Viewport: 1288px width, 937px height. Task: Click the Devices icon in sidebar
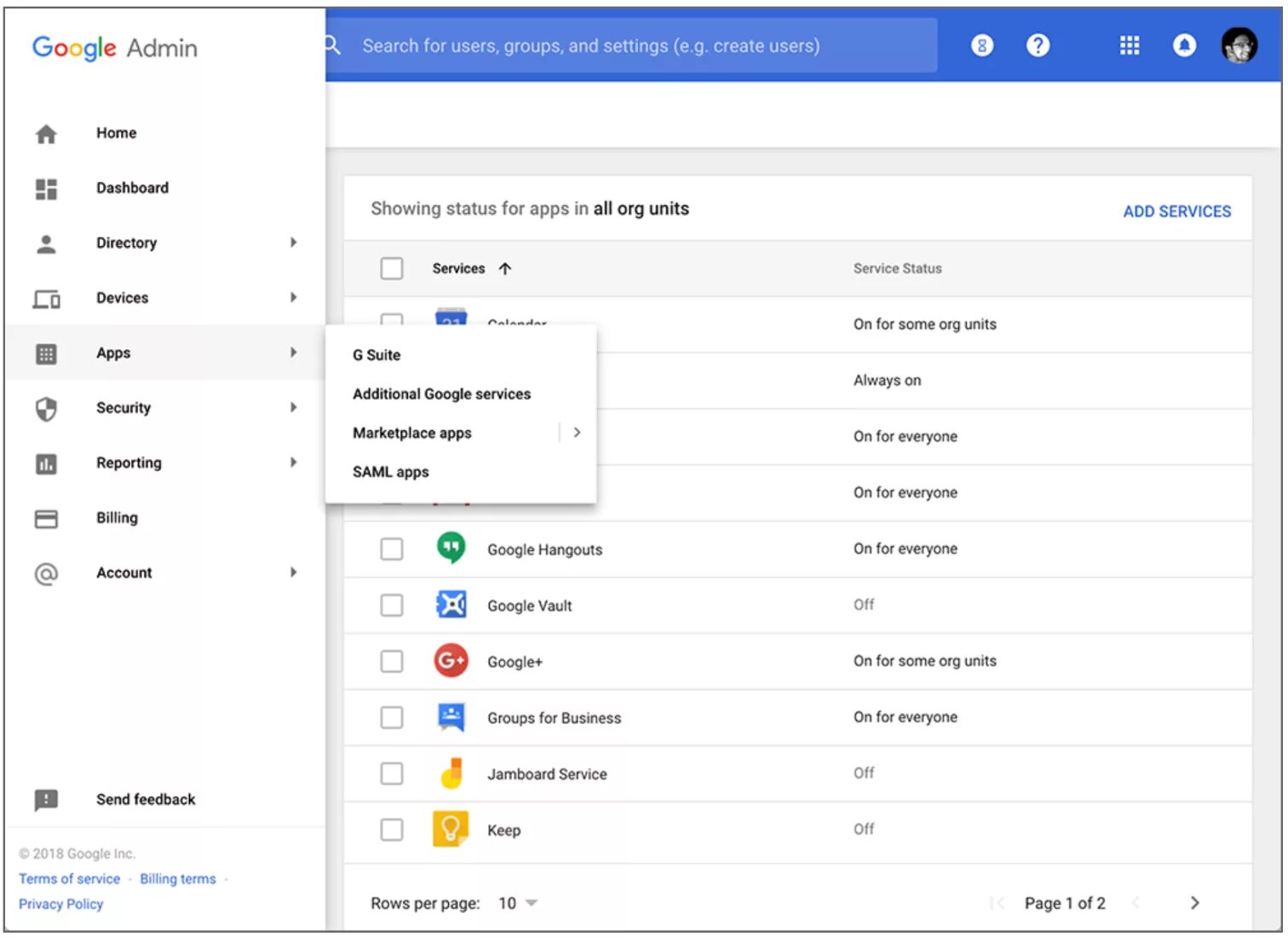pos(46,299)
